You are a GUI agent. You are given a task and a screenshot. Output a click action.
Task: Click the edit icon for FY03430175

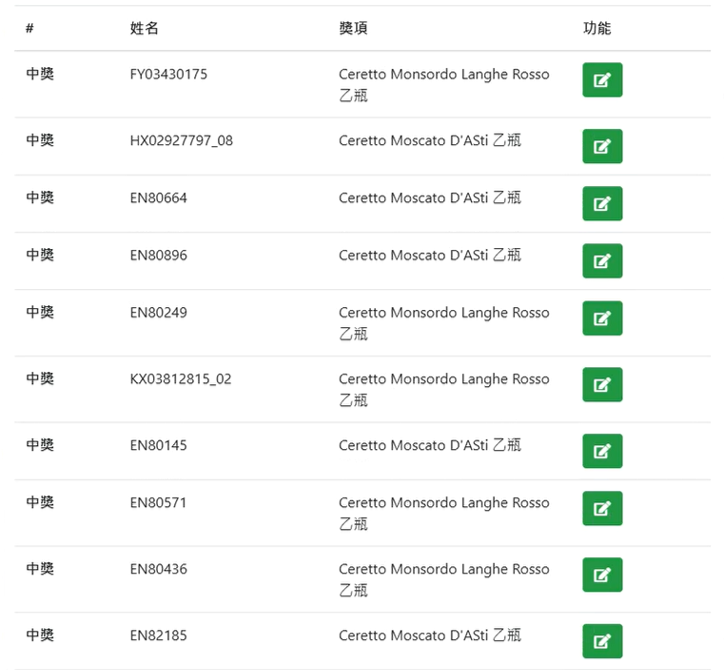click(602, 80)
